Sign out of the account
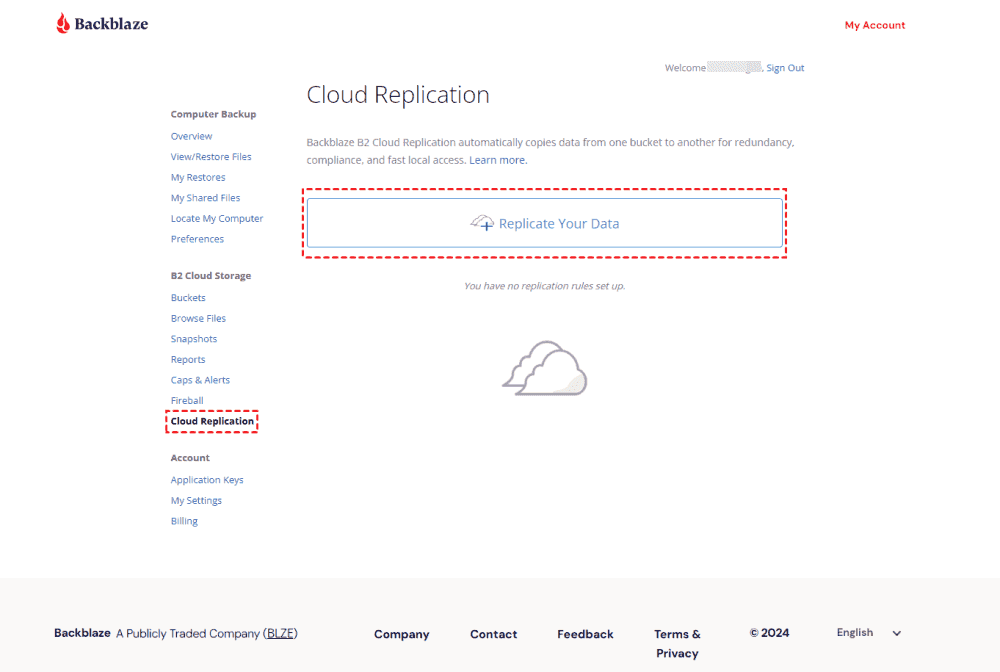The width and height of the screenshot is (1000, 672). (785, 68)
